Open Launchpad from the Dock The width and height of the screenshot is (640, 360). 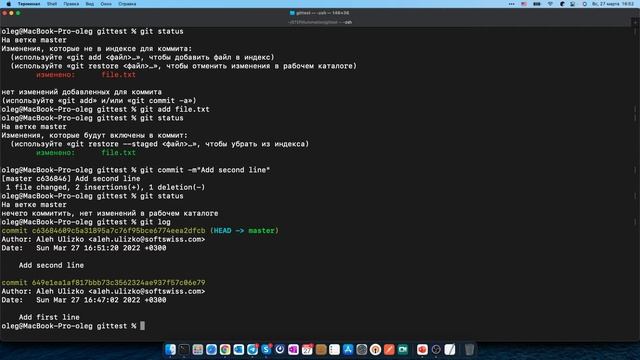click(198, 349)
